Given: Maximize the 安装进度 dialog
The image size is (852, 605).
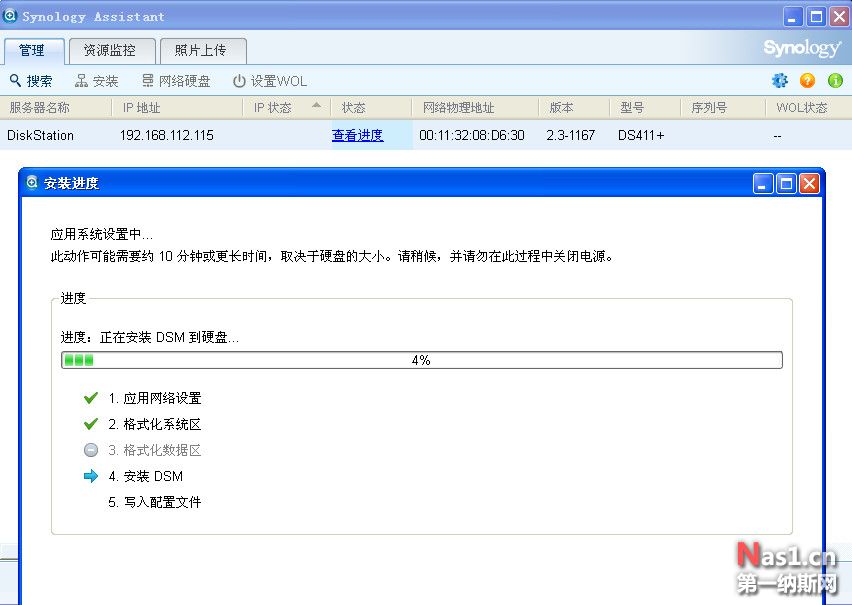Looking at the screenshot, I should pyautogui.click(x=786, y=184).
